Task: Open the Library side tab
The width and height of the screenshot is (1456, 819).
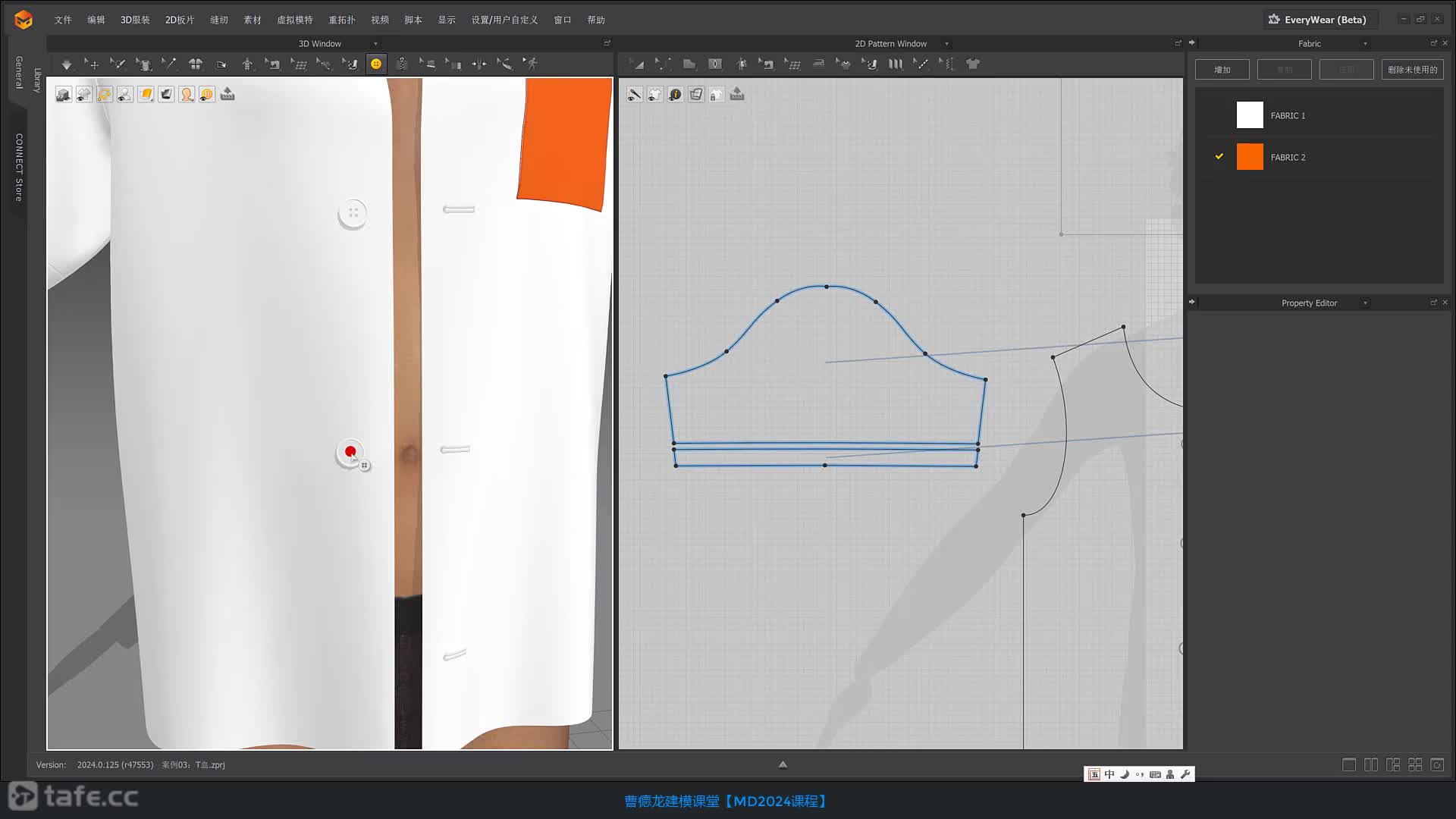Action: tap(37, 80)
